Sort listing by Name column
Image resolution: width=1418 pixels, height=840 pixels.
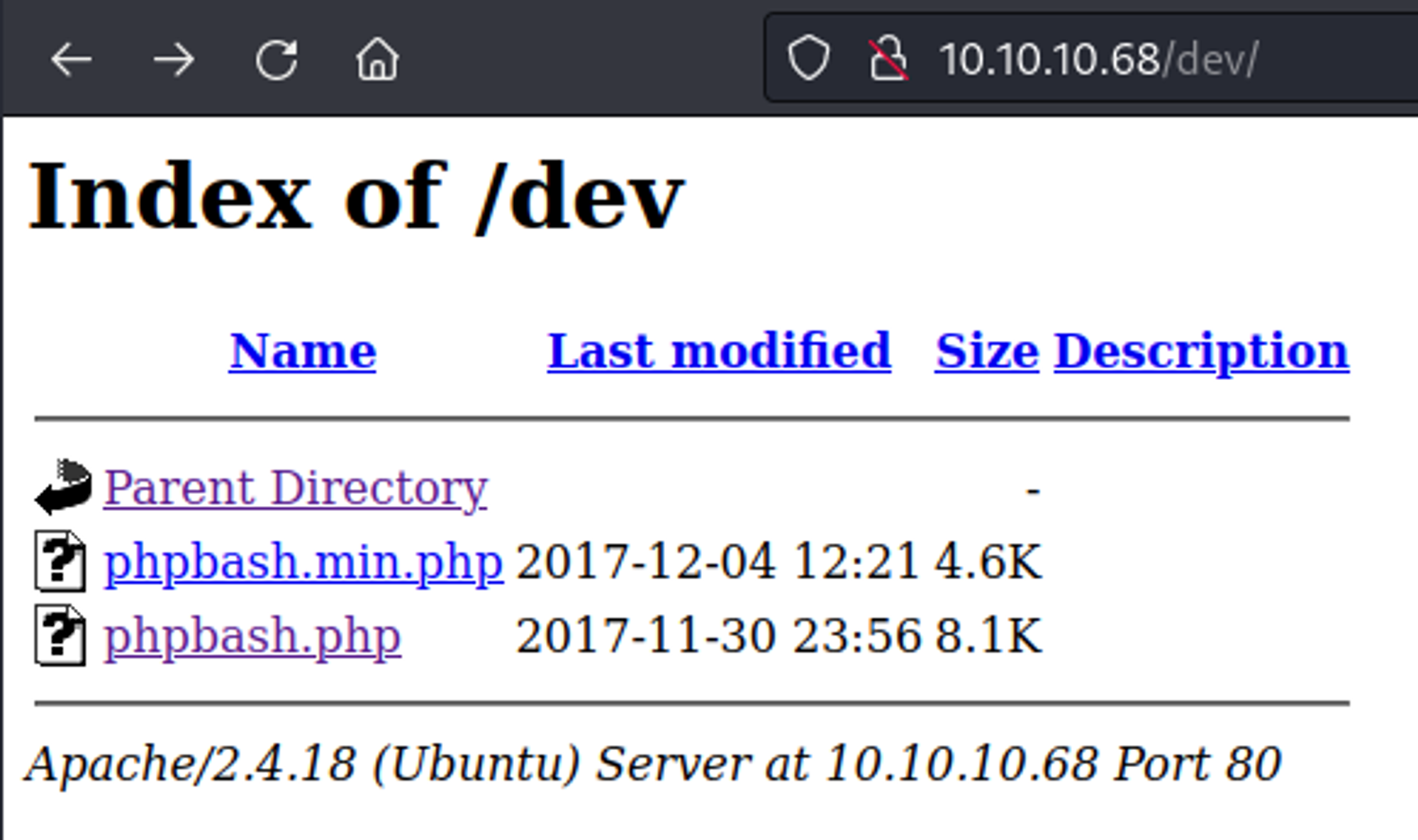303,351
